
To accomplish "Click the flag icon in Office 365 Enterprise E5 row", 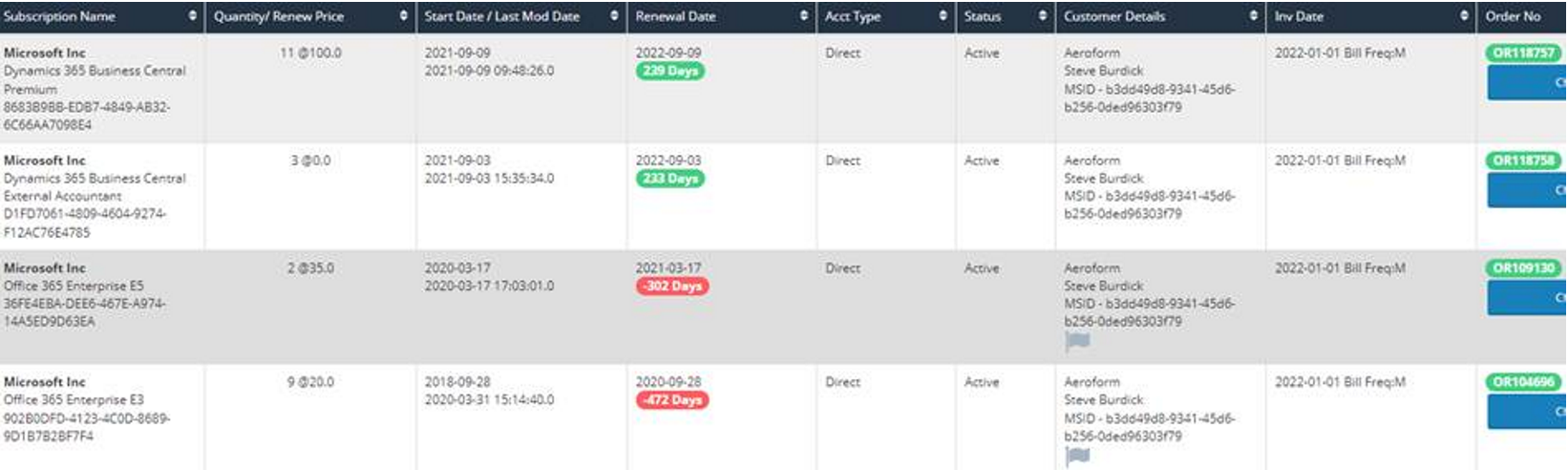I will coord(1077,341).
